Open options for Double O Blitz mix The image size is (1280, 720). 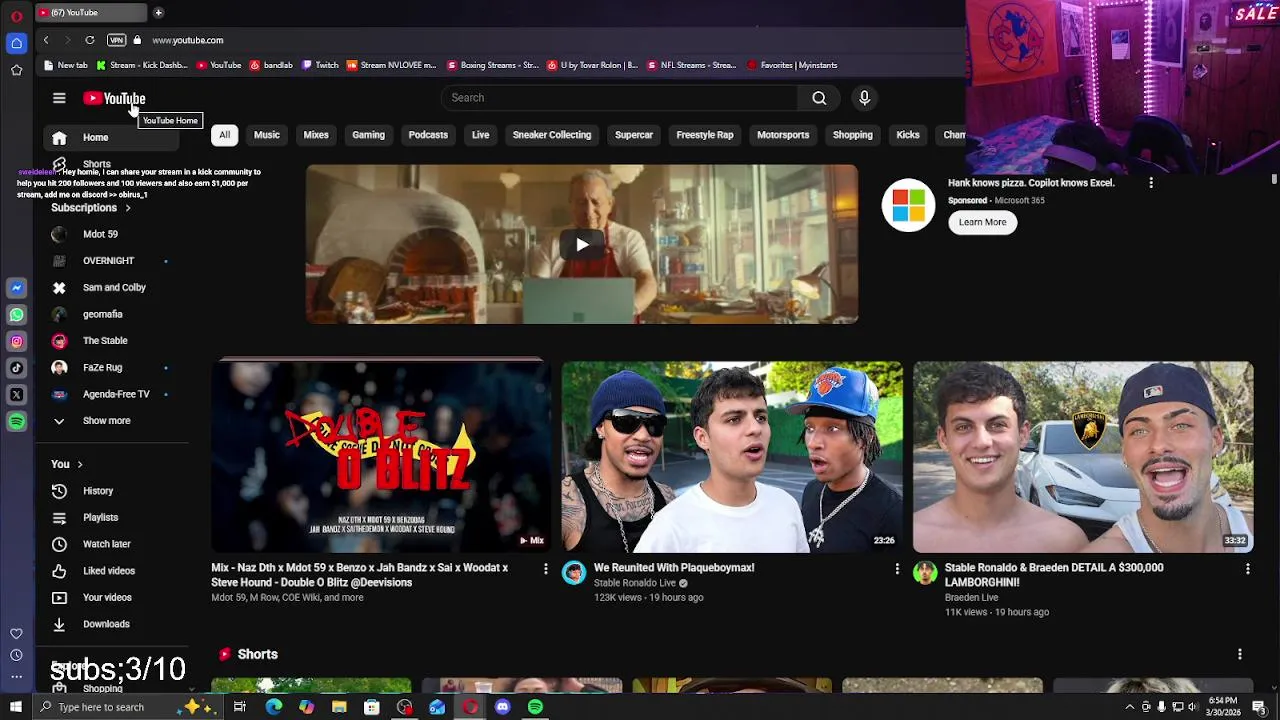[x=545, y=568]
